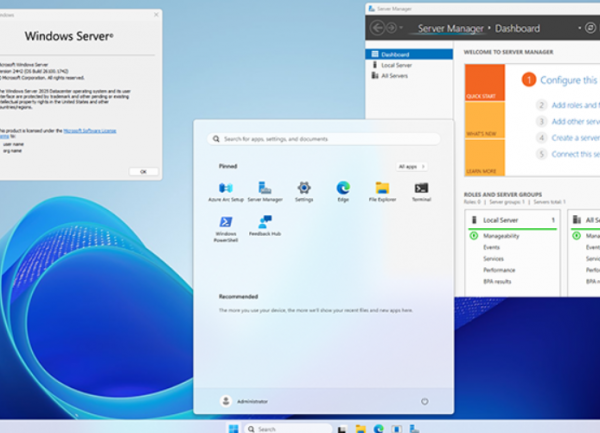Open Microsoft Software License Terms link
The image size is (600, 433).
click(x=90, y=131)
